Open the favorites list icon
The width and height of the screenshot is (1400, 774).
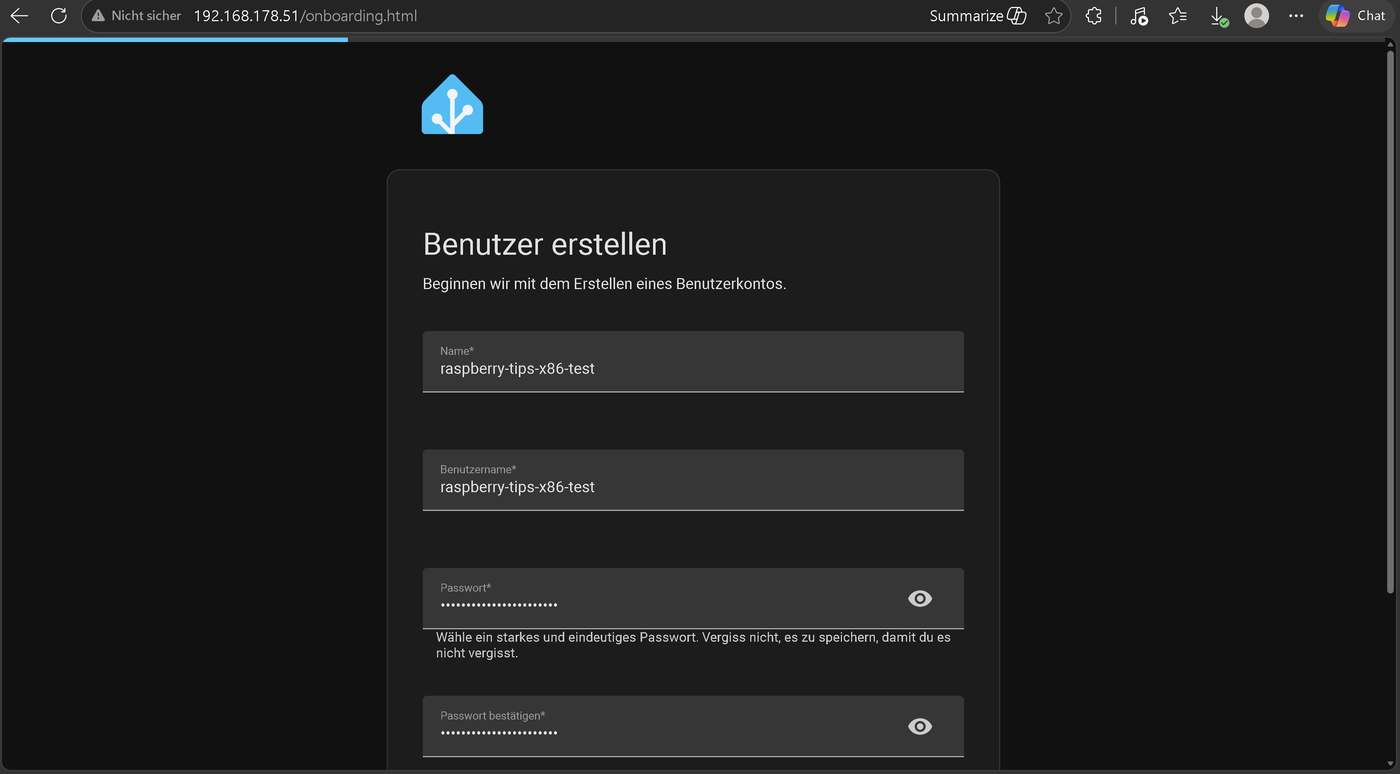[1178, 16]
